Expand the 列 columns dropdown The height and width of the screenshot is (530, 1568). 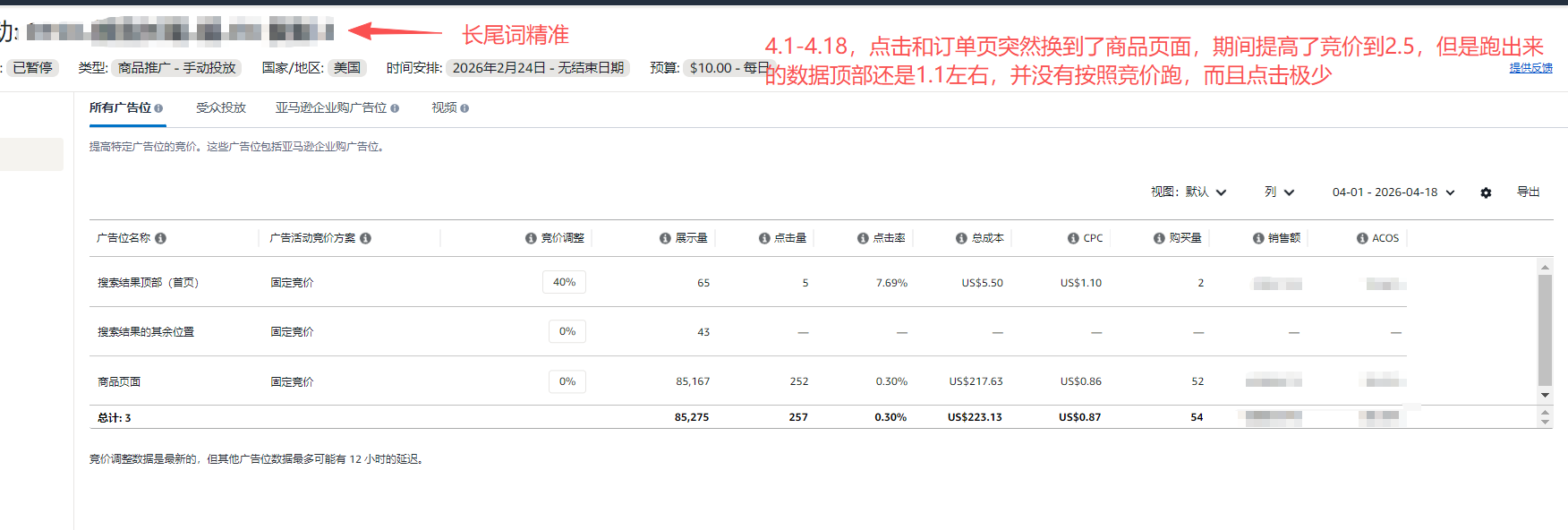click(x=1279, y=192)
